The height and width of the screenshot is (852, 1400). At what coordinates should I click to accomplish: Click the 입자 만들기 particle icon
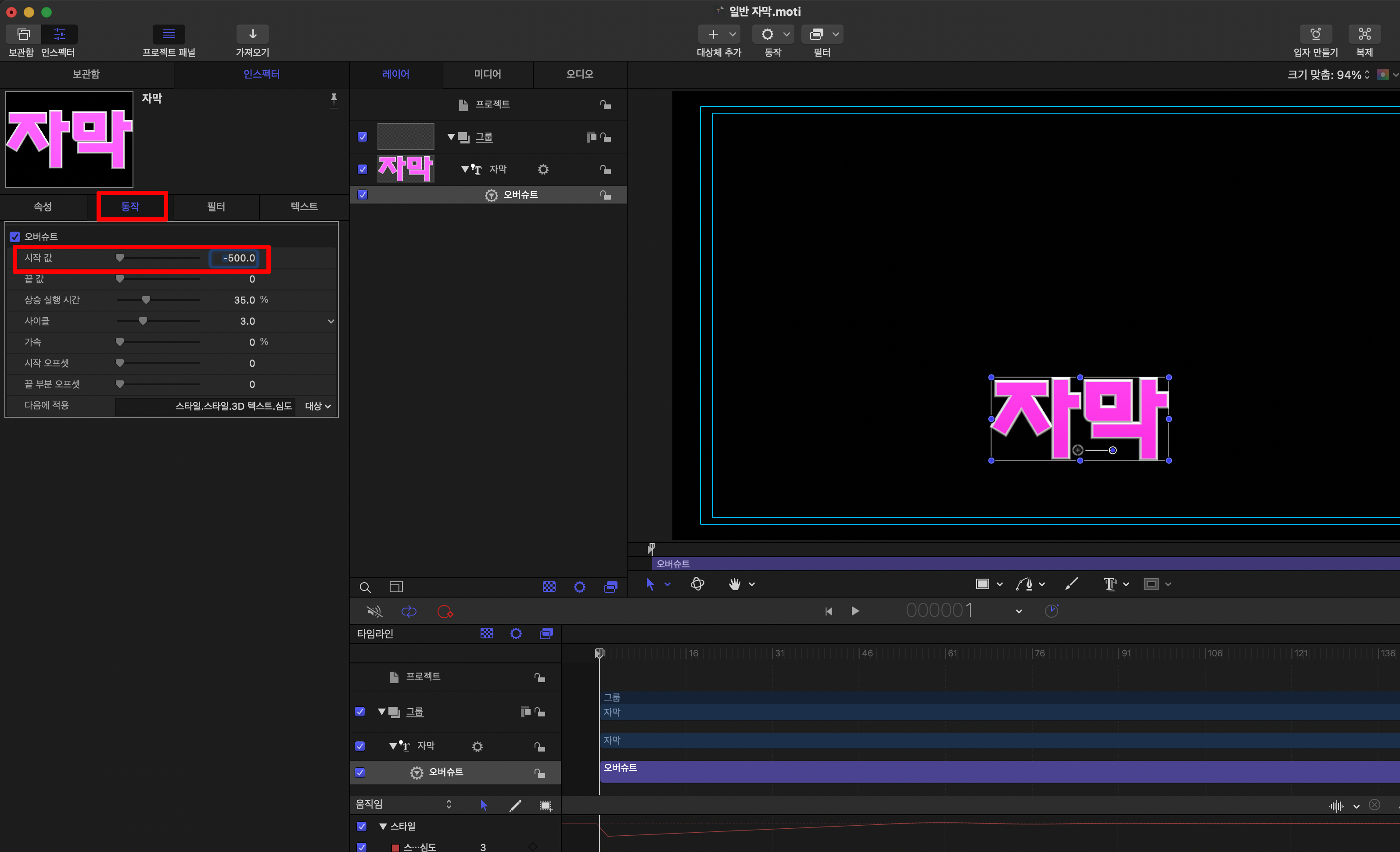click(x=1315, y=34)
